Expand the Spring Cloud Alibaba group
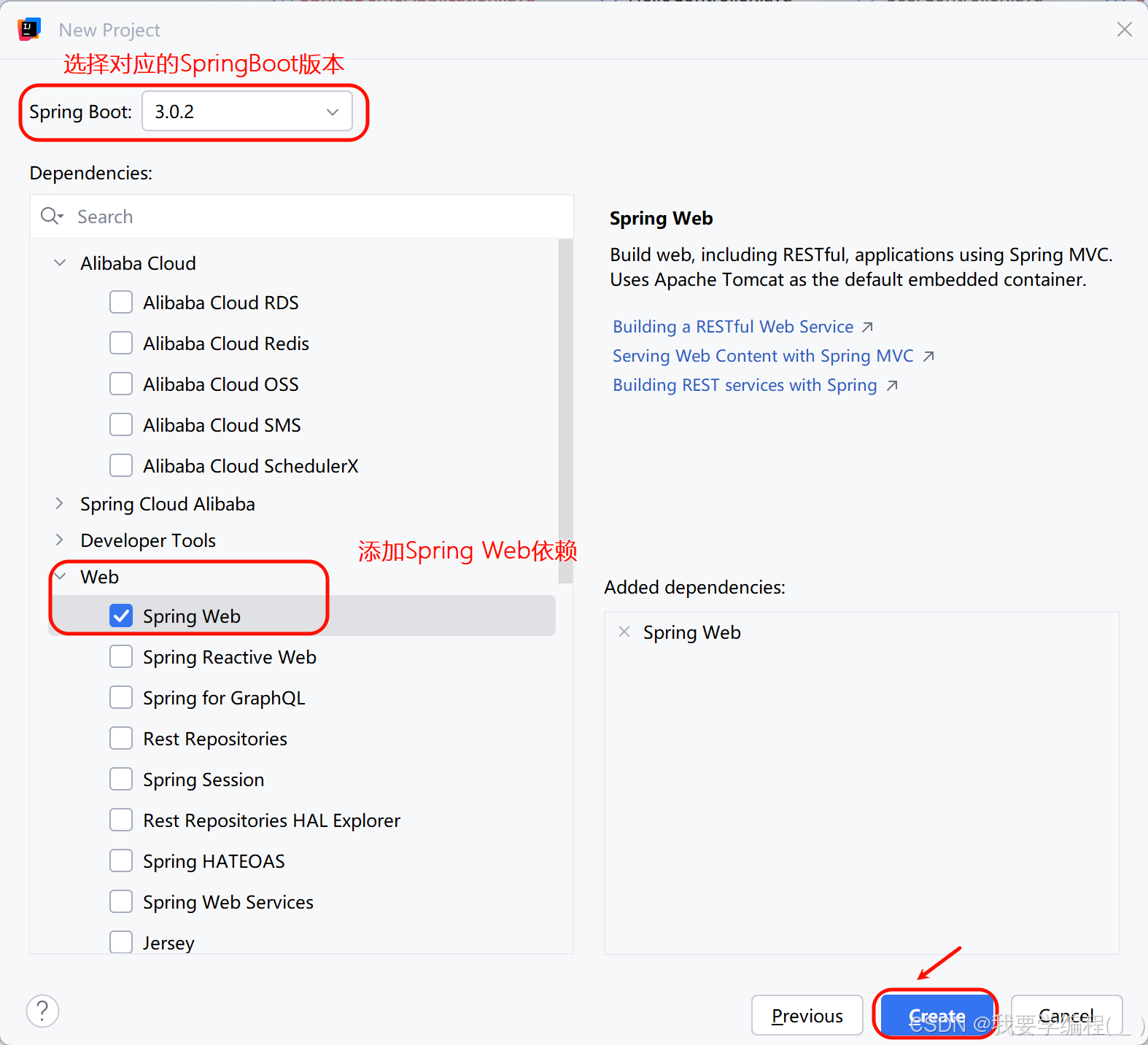The width and height of the screenshot is (1148, 1045). (x=60, y=503)
